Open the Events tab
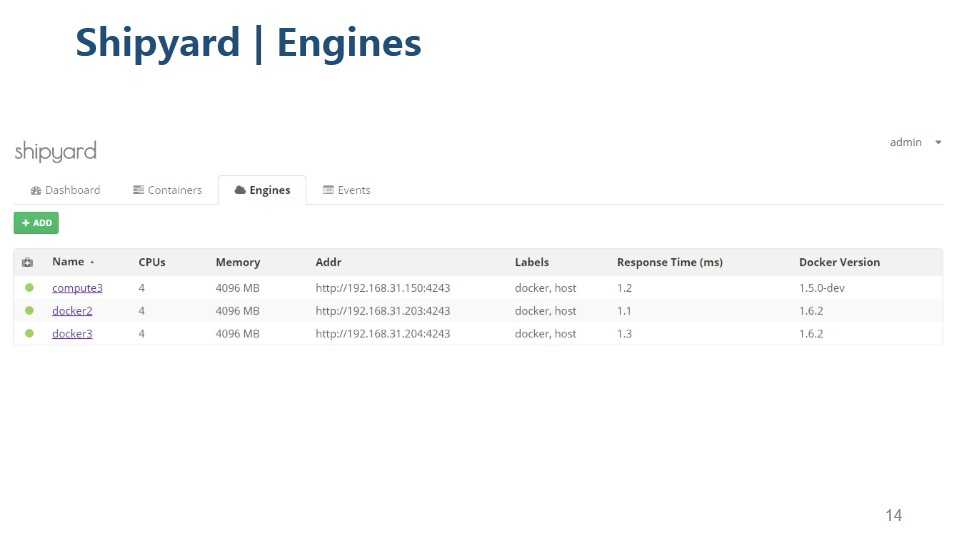 coord(347,190)
